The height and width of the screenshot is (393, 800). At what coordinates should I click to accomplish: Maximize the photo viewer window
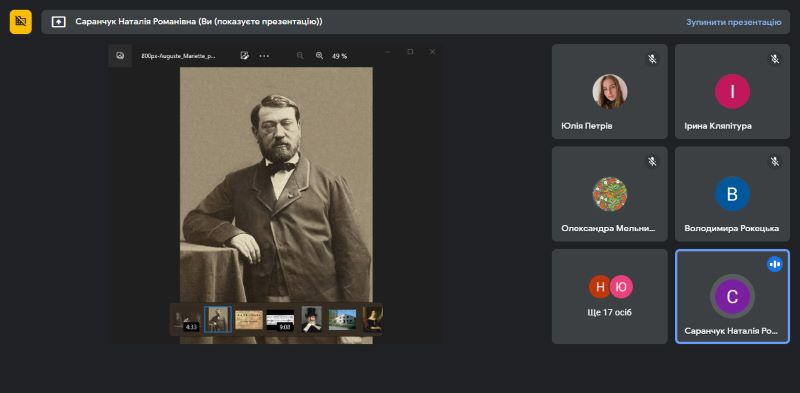tap(410, 52)
